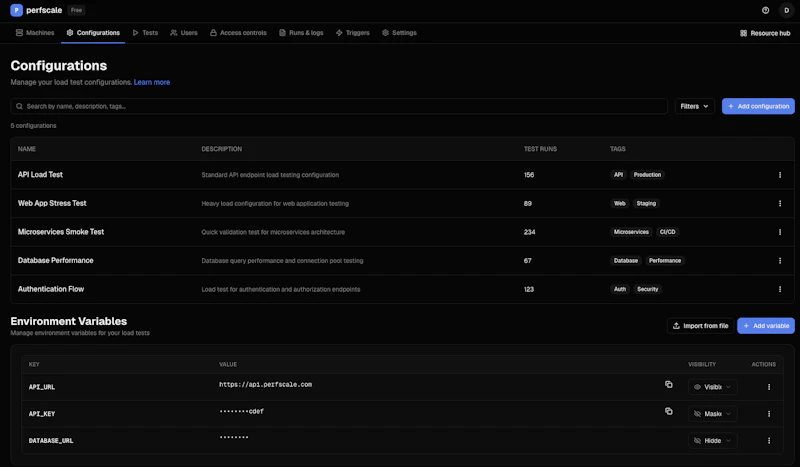The image size is (800, 467).
Task: Open API_KEY visibility dropdown set to Masked
Action: click(x=712, y=414)
